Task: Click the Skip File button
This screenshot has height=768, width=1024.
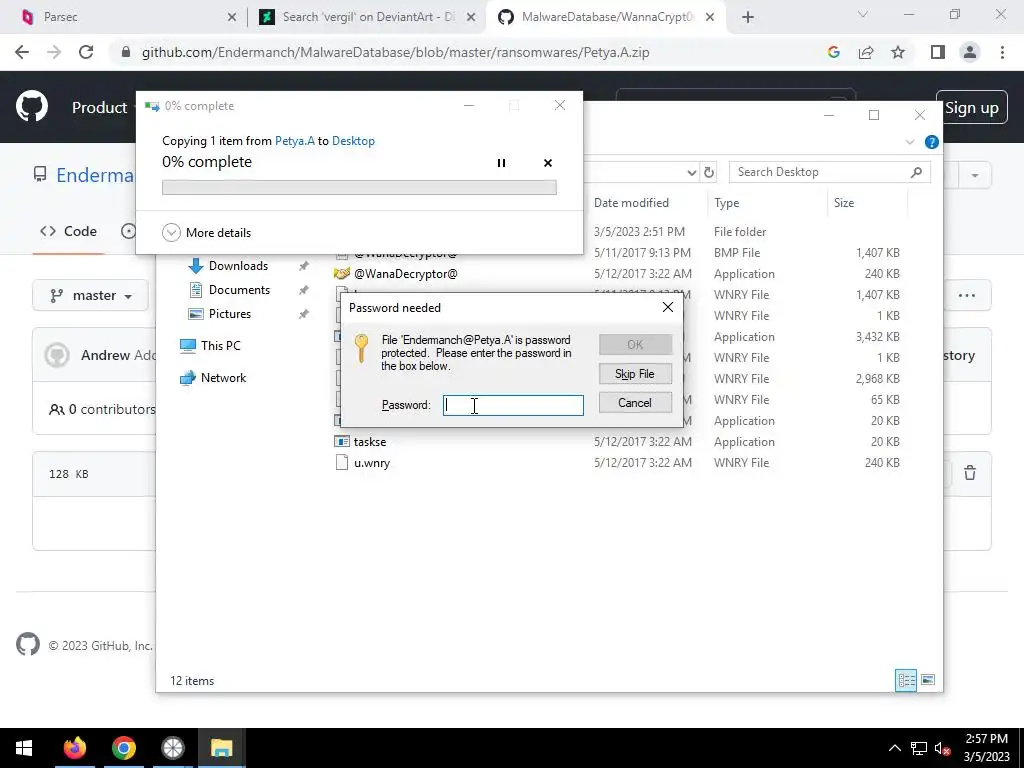Action: coord(635,374)
